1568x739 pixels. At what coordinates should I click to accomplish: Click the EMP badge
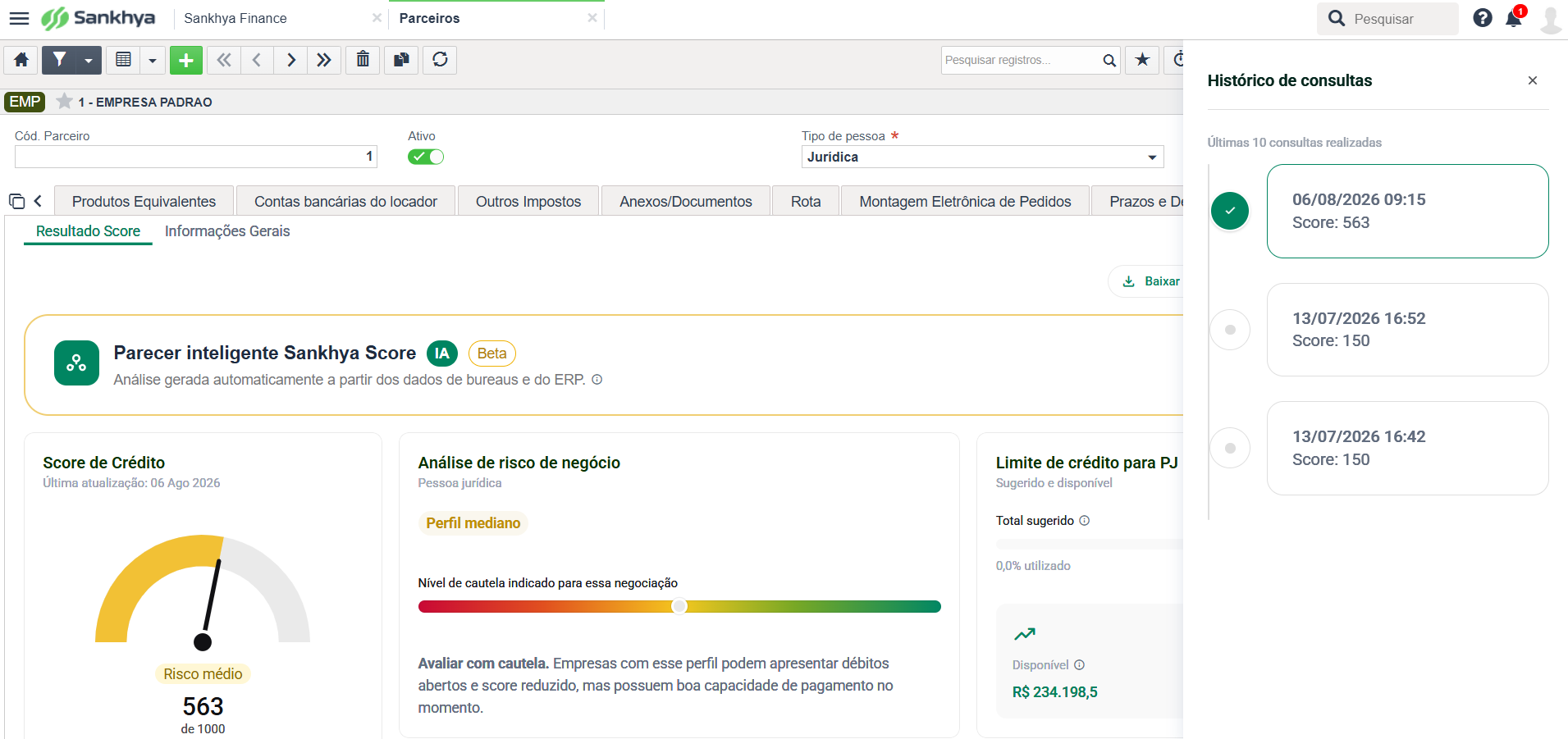coord(25,102)
